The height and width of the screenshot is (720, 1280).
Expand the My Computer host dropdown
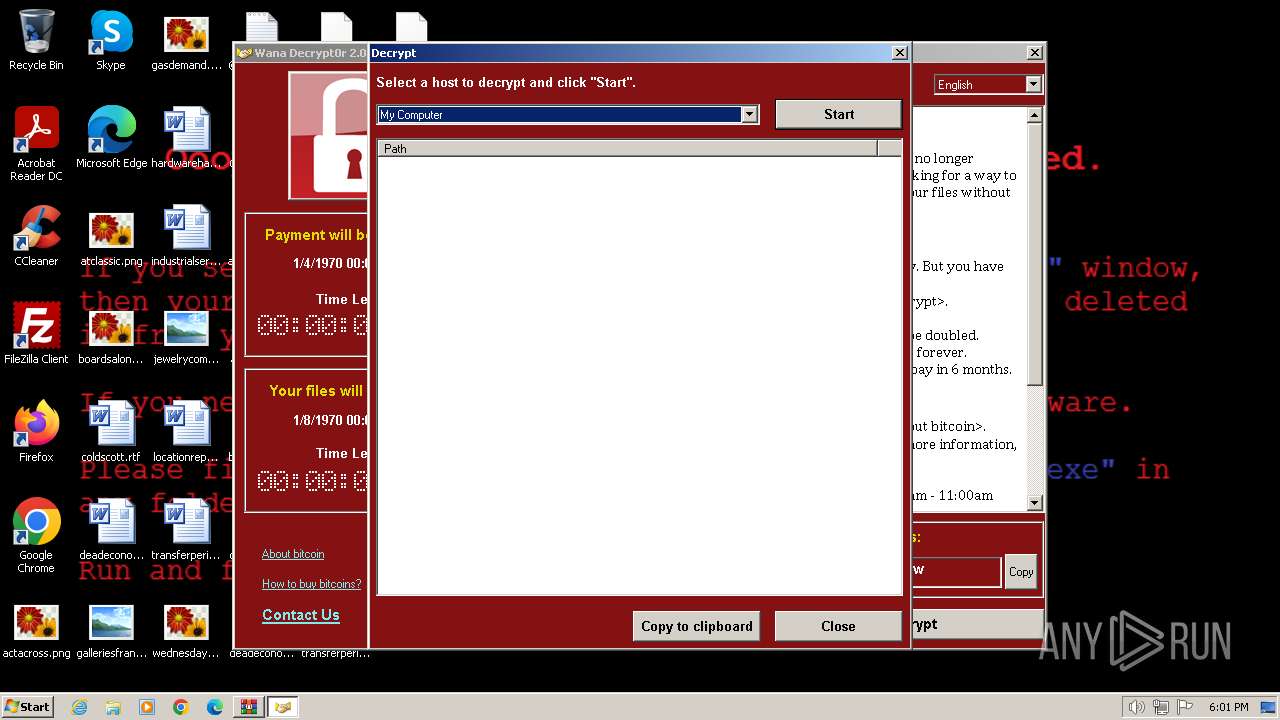pyautogui.click(x=749, y=115)
